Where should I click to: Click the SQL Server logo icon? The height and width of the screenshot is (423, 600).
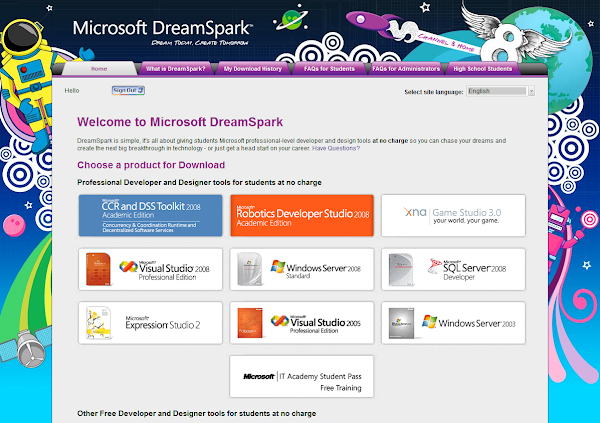point(435,266)
